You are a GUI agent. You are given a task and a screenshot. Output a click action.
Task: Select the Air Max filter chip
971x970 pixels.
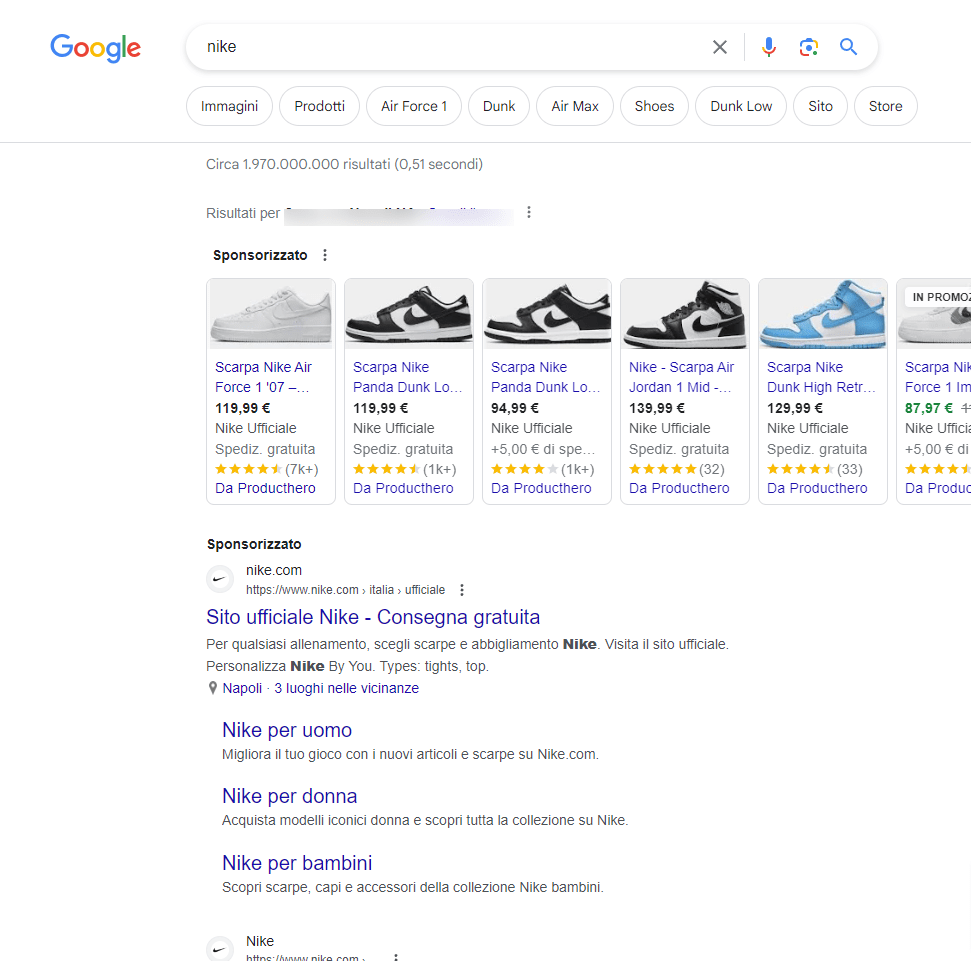click(575, 107)
